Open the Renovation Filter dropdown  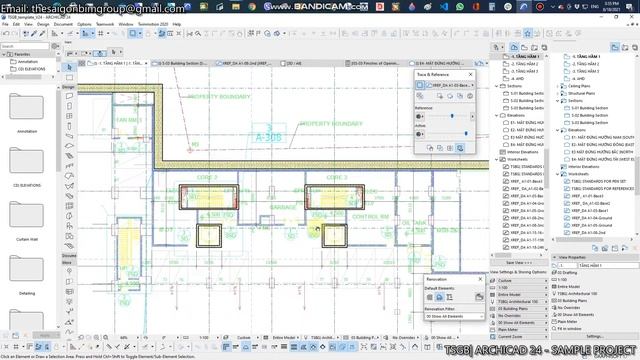pyautogui.click(x=454, y=316)
